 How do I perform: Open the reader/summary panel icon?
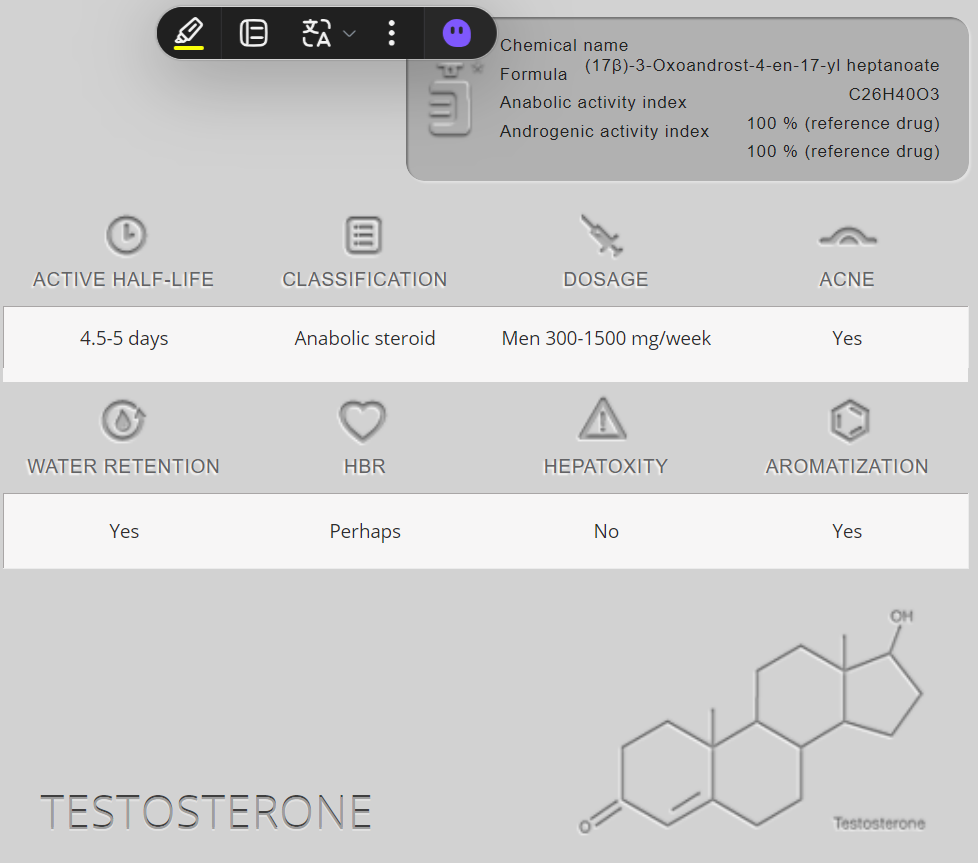(x=254, y=33)
